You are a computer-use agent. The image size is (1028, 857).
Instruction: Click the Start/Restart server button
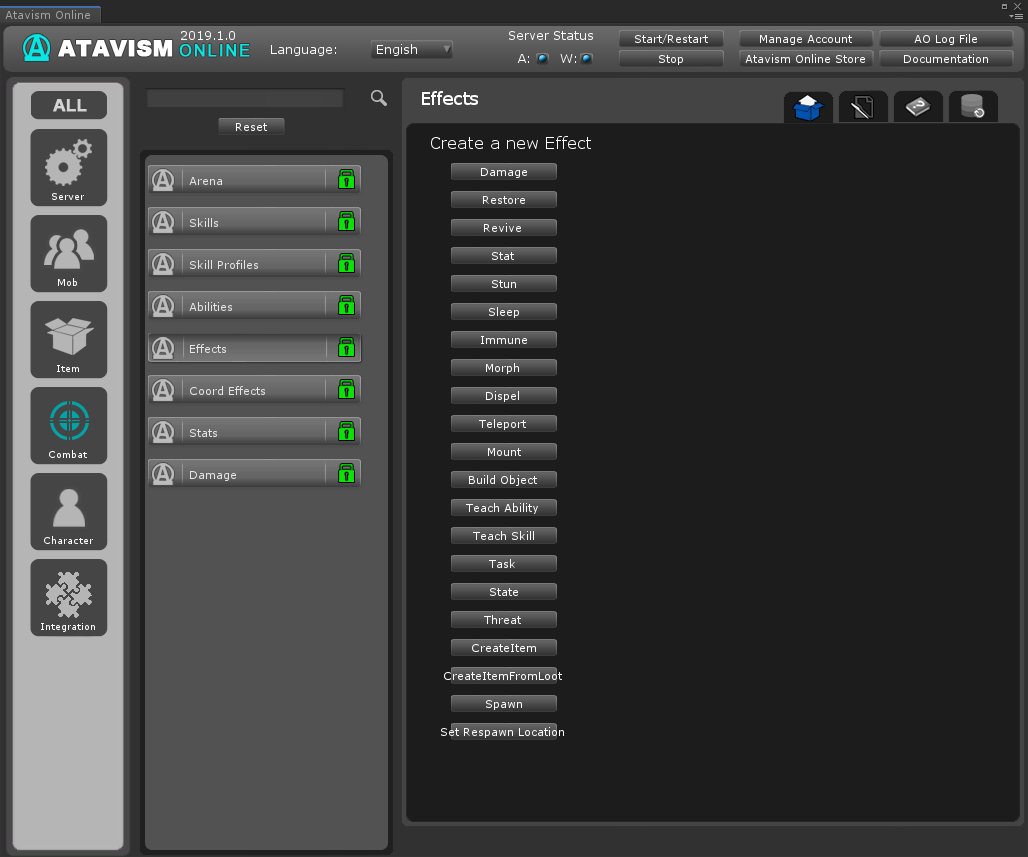click(670, 39)
